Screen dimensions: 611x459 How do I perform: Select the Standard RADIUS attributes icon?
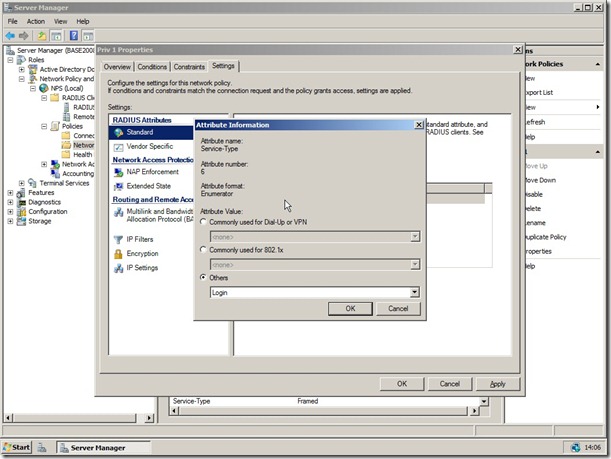pos(118,132)
